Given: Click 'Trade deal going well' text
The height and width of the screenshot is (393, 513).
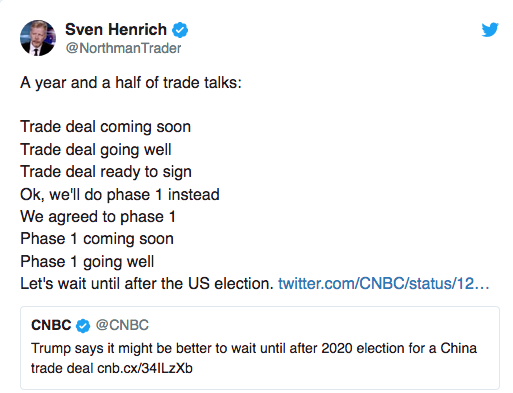Looking at the screenshot, I should click(96, 149).
